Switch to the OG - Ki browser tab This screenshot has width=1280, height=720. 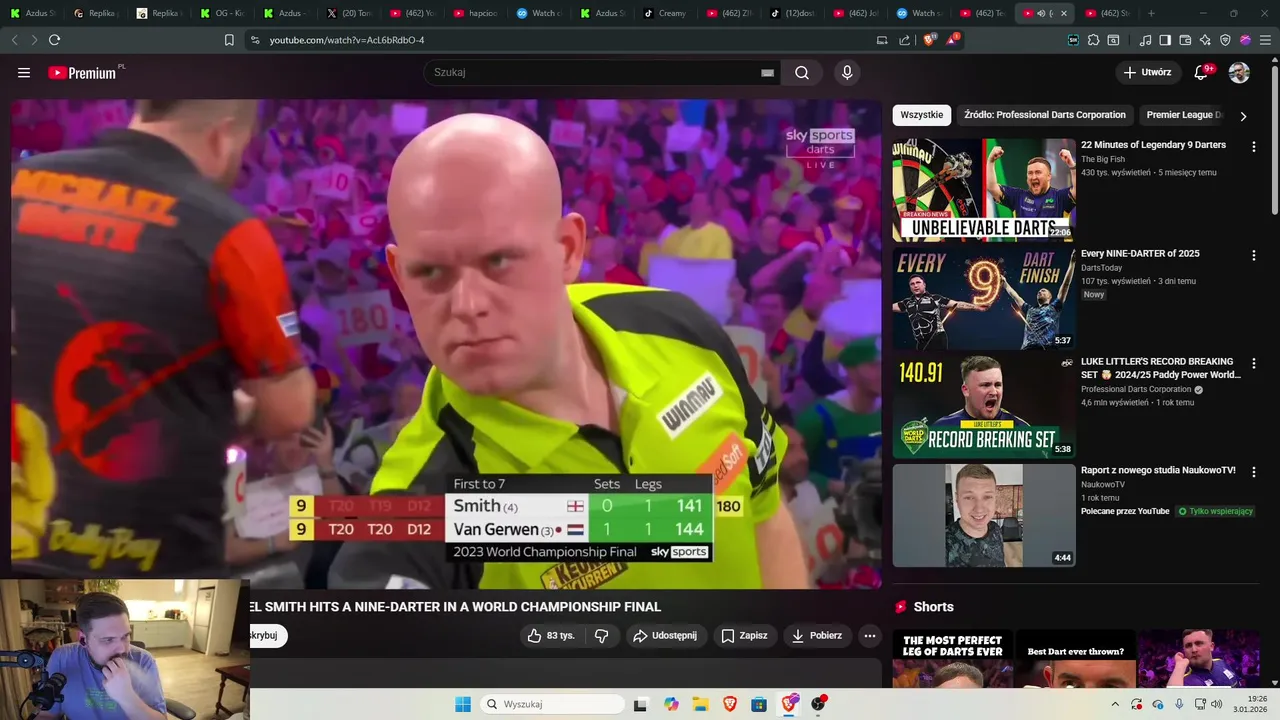pyautogui.click(x=222, y=13)
